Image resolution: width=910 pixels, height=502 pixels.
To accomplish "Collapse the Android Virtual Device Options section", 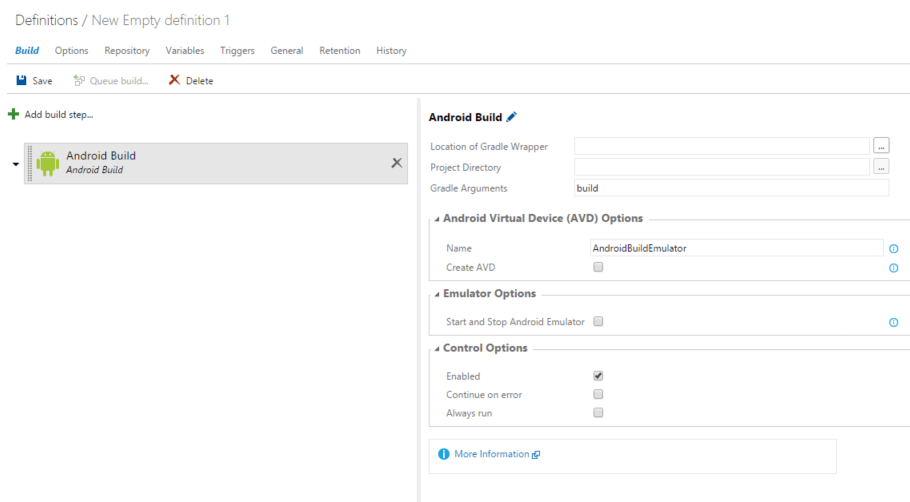I will pyautogui.click(x=436, y=219).
